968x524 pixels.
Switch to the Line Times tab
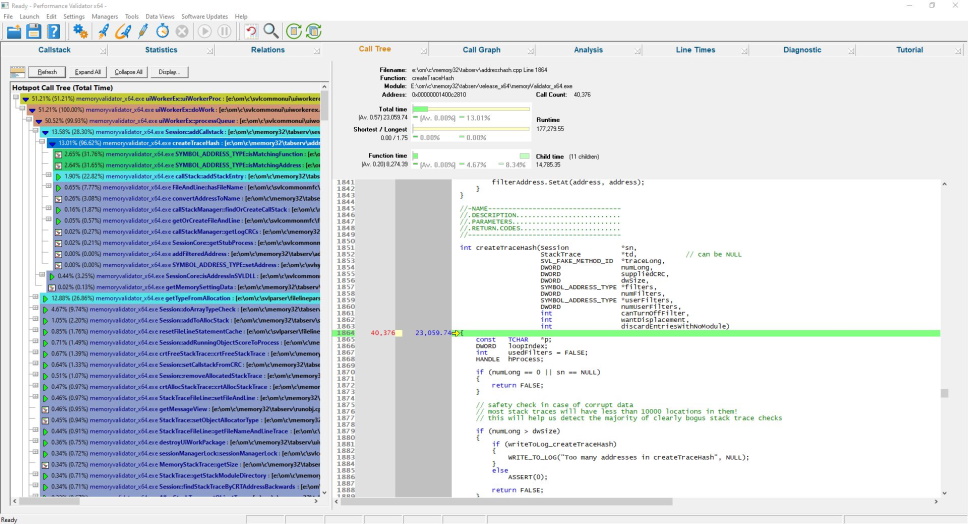695,50
